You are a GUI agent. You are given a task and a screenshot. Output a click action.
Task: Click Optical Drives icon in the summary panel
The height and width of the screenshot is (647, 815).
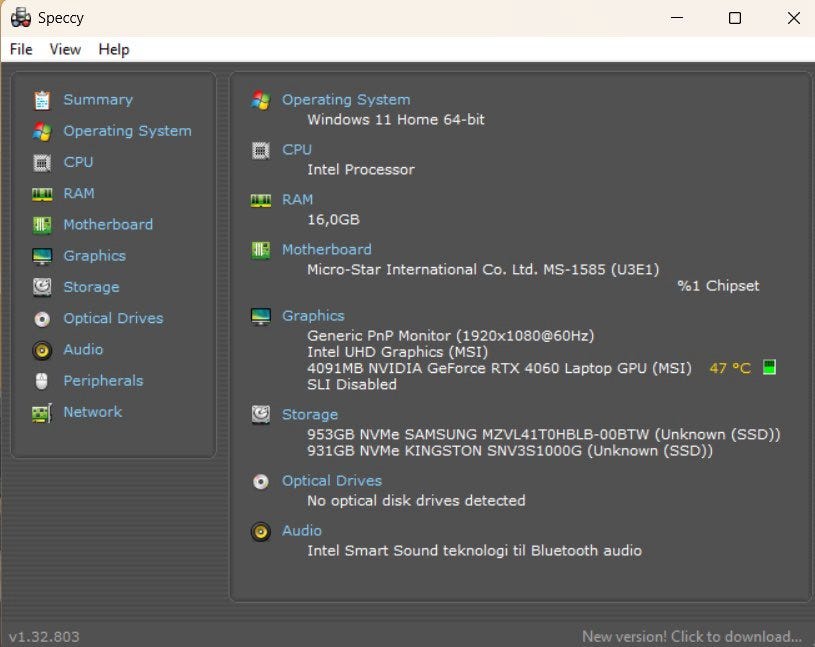click(x=261, y=481)
